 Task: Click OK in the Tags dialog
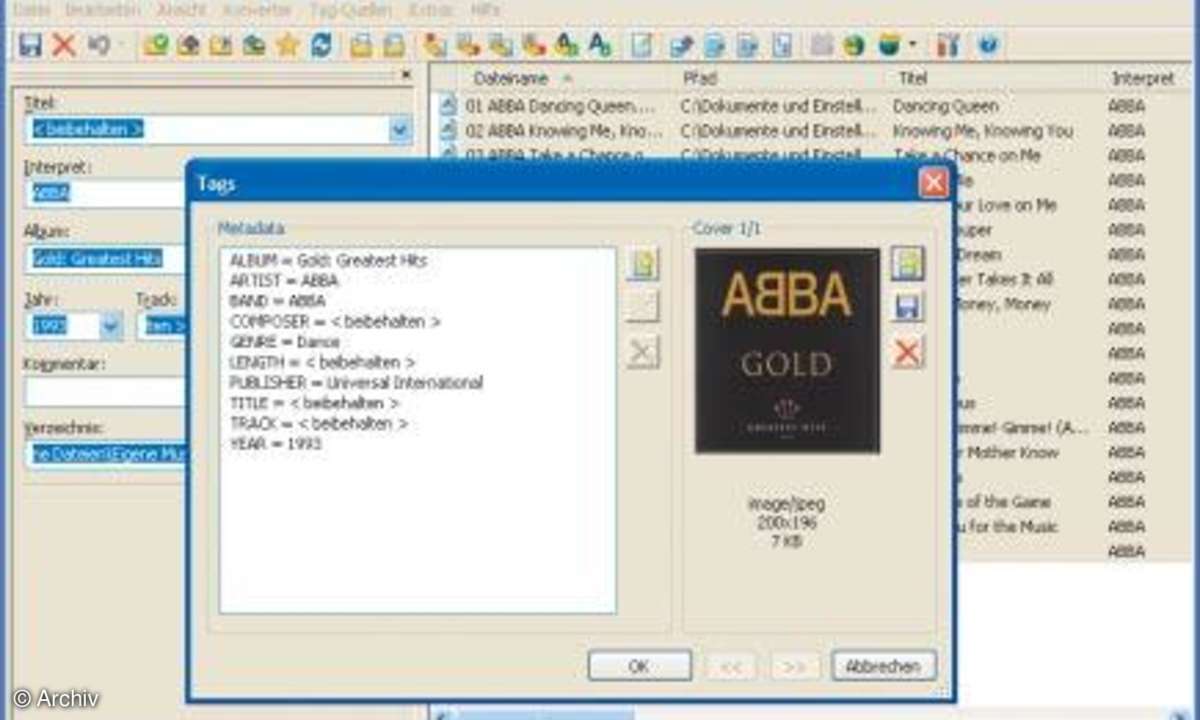(640, 665)
